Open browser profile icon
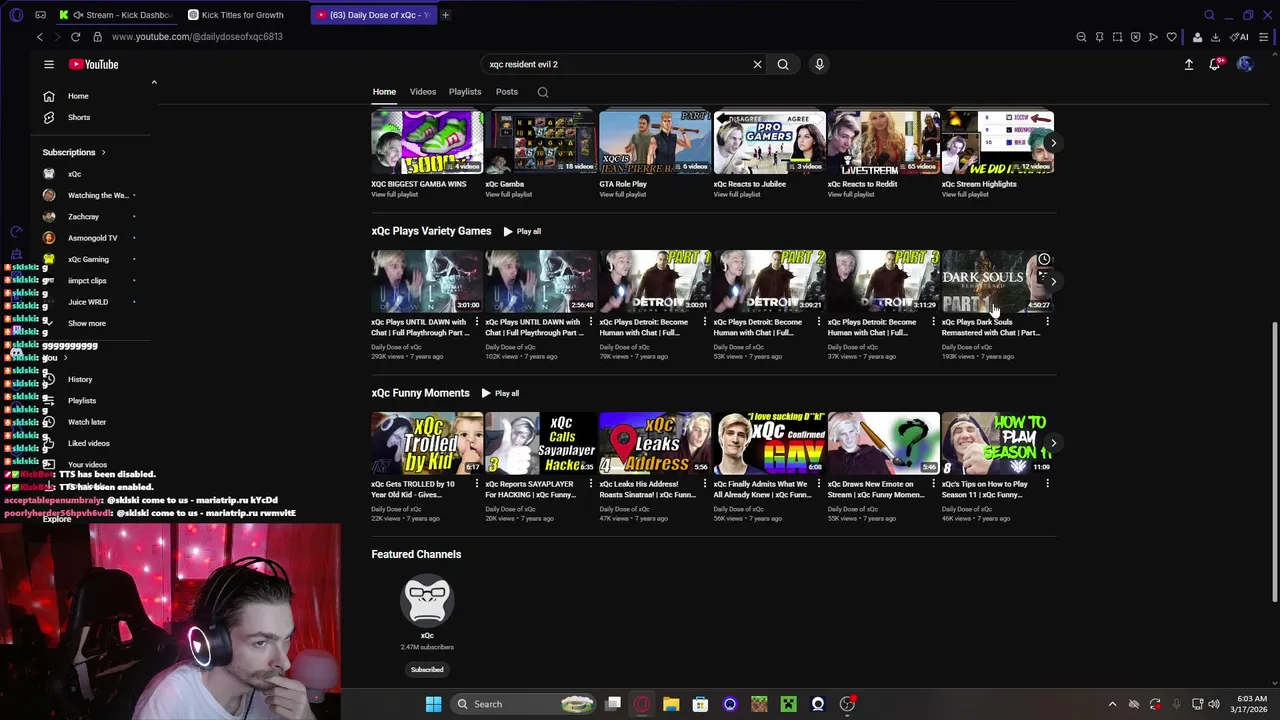 tap(1197, 37)
